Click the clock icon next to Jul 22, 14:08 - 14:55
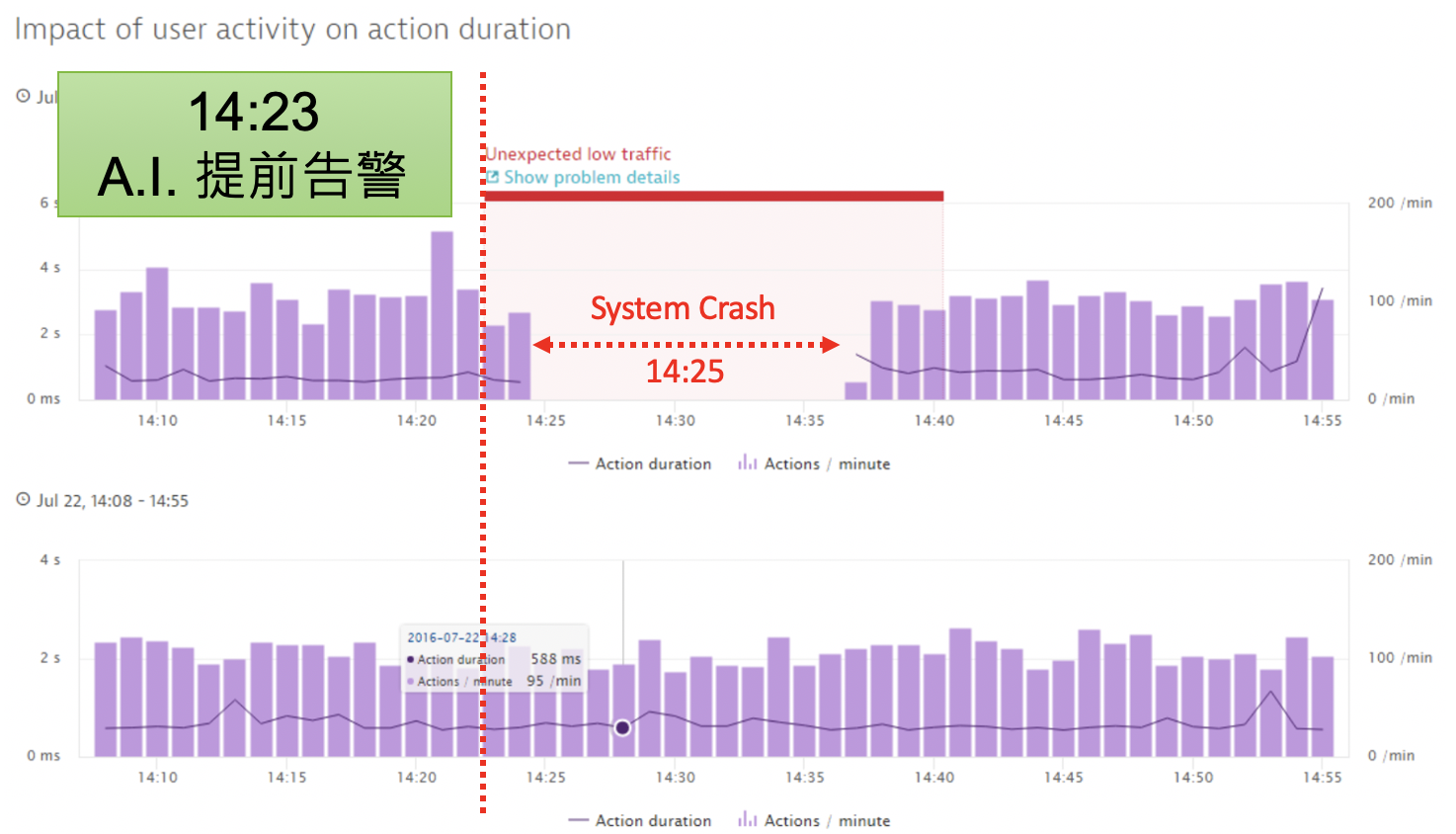 [24, 500]
